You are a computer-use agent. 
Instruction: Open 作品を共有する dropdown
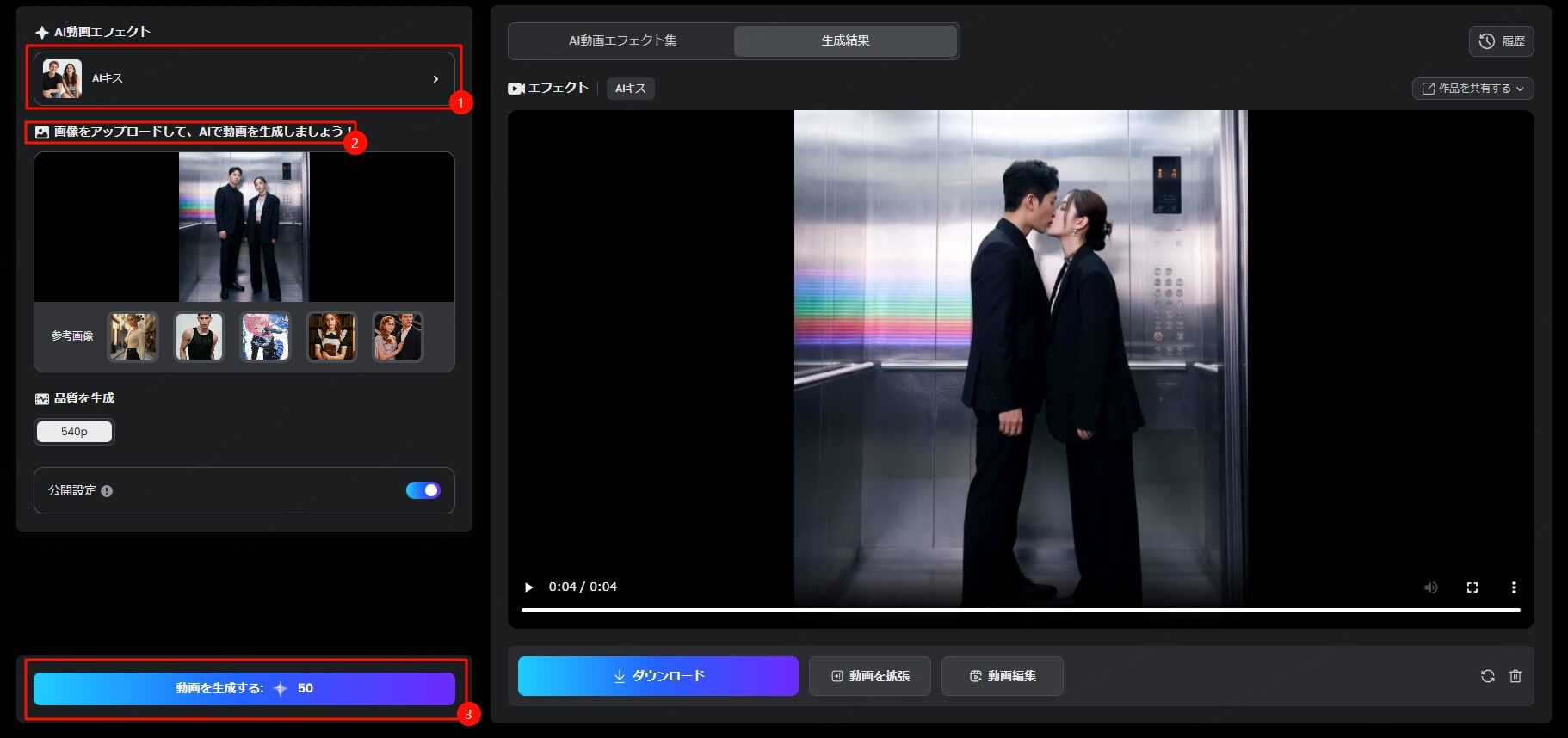tap(1472, 89)
